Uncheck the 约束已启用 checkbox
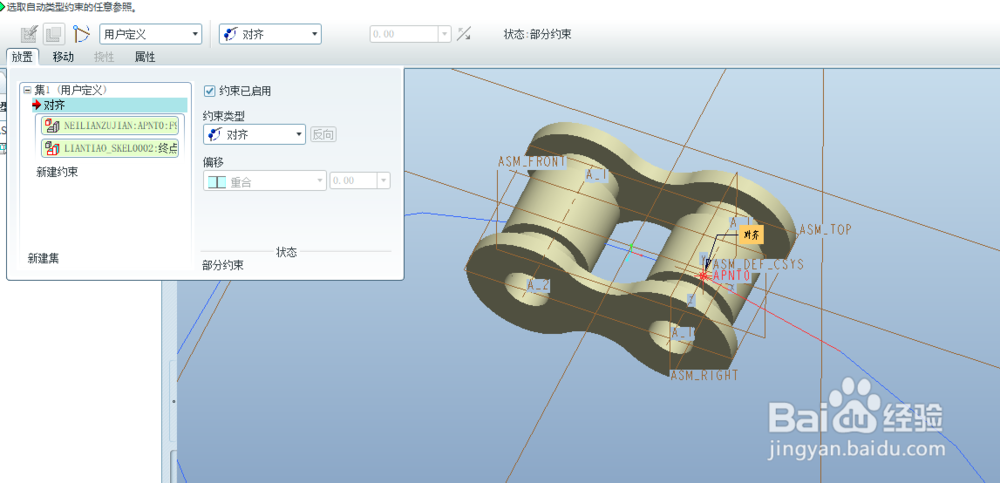Screen dimensions: 1000x483 point(209,91)
